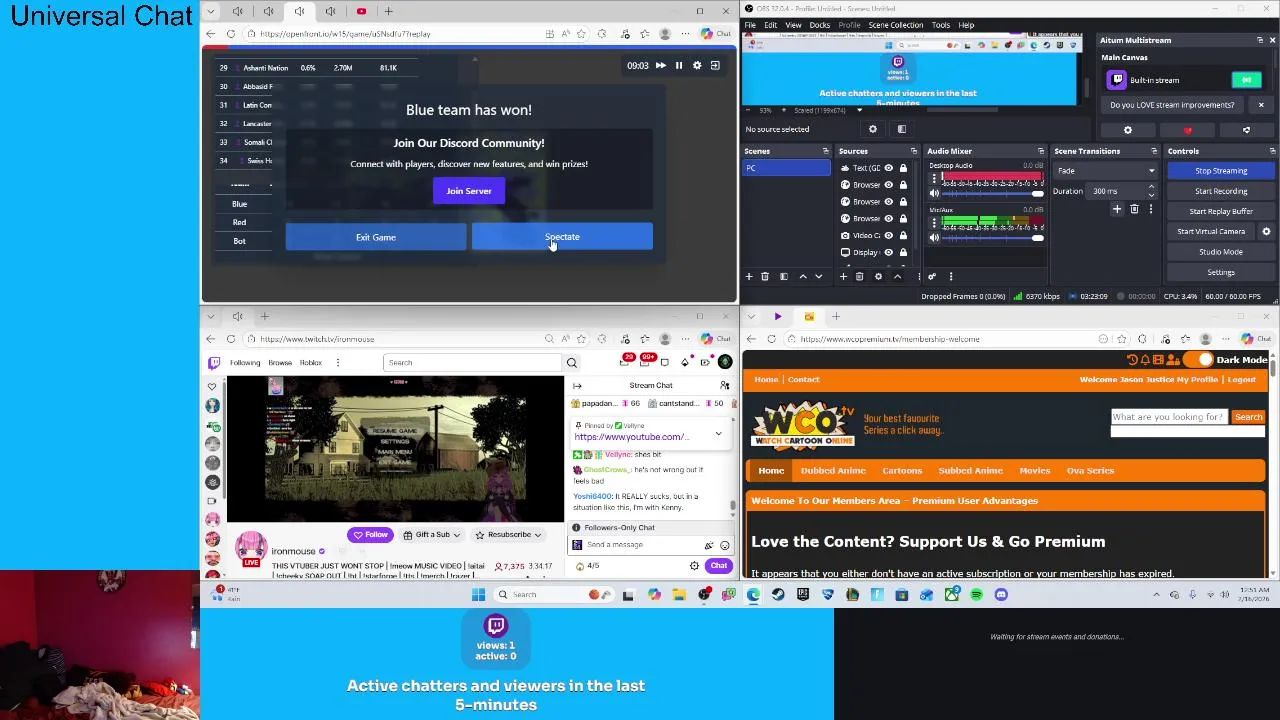Open the OBS Tools menu

click(x=941, y=25)
